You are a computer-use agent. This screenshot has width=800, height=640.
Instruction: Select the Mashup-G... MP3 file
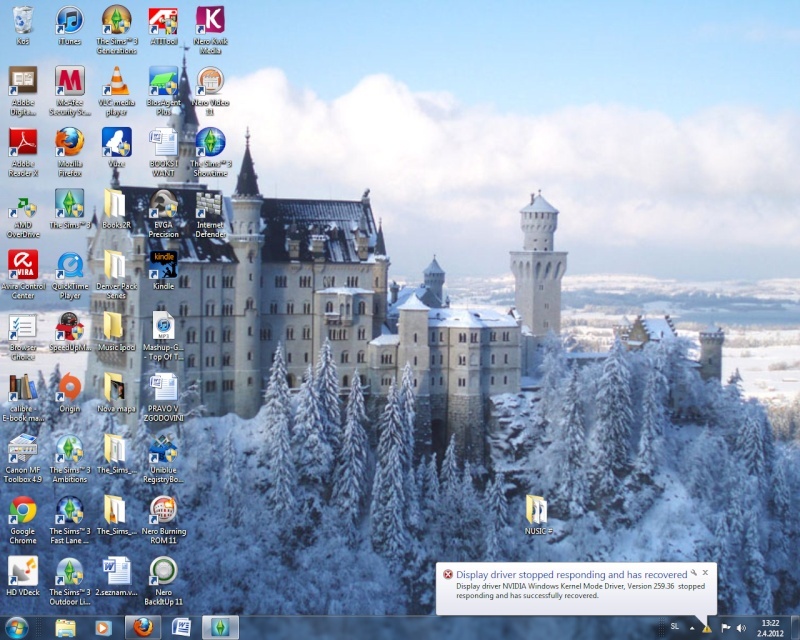pos(163,336)
